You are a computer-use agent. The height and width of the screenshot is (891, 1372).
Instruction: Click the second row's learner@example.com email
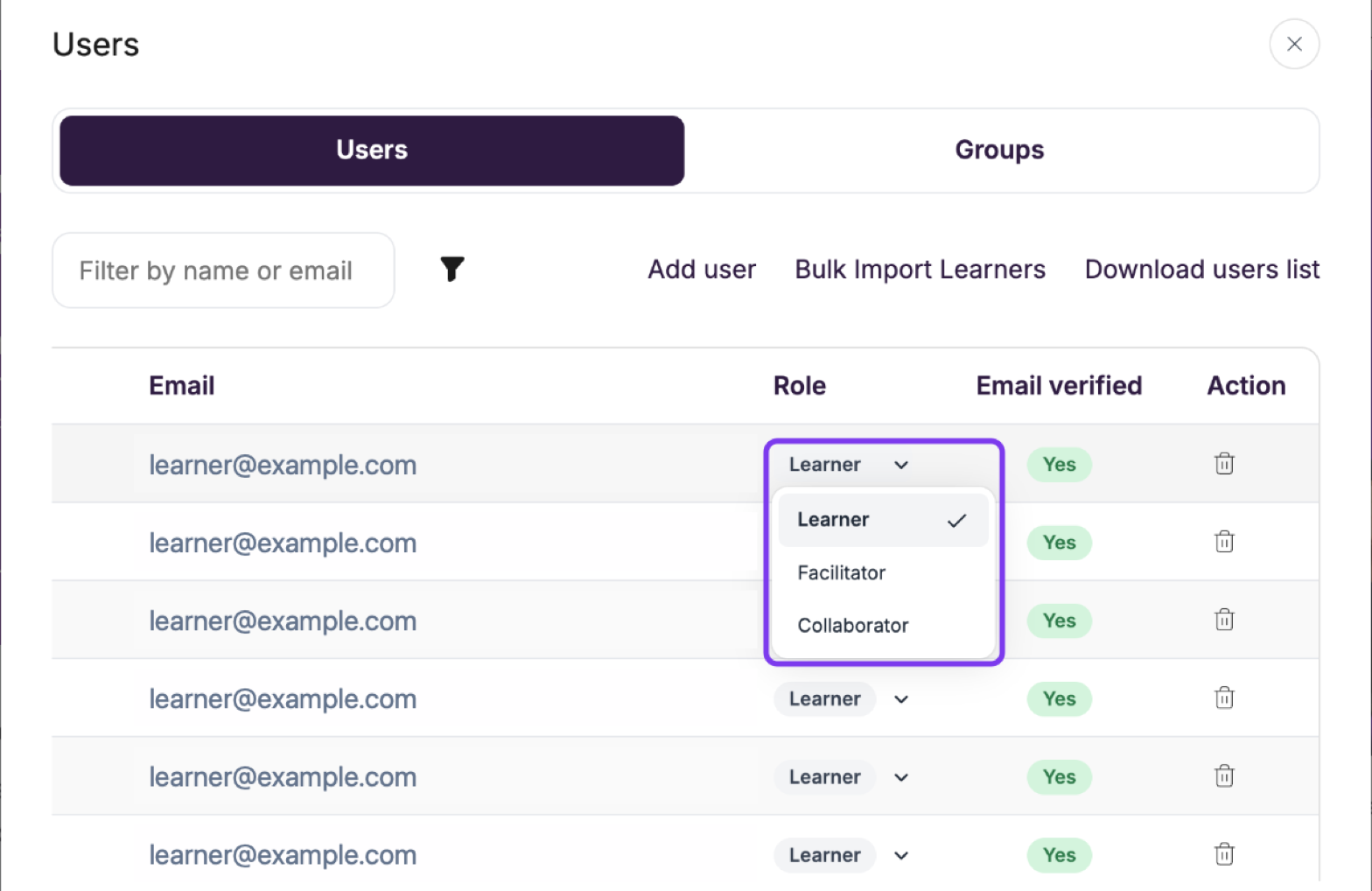click(x=283, y=543)
